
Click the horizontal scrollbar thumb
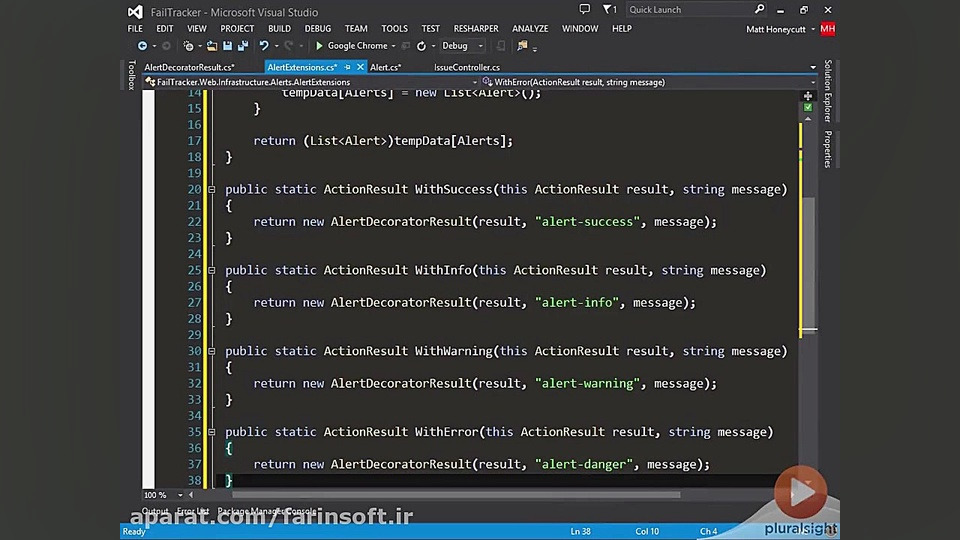[x=456, y=495]
